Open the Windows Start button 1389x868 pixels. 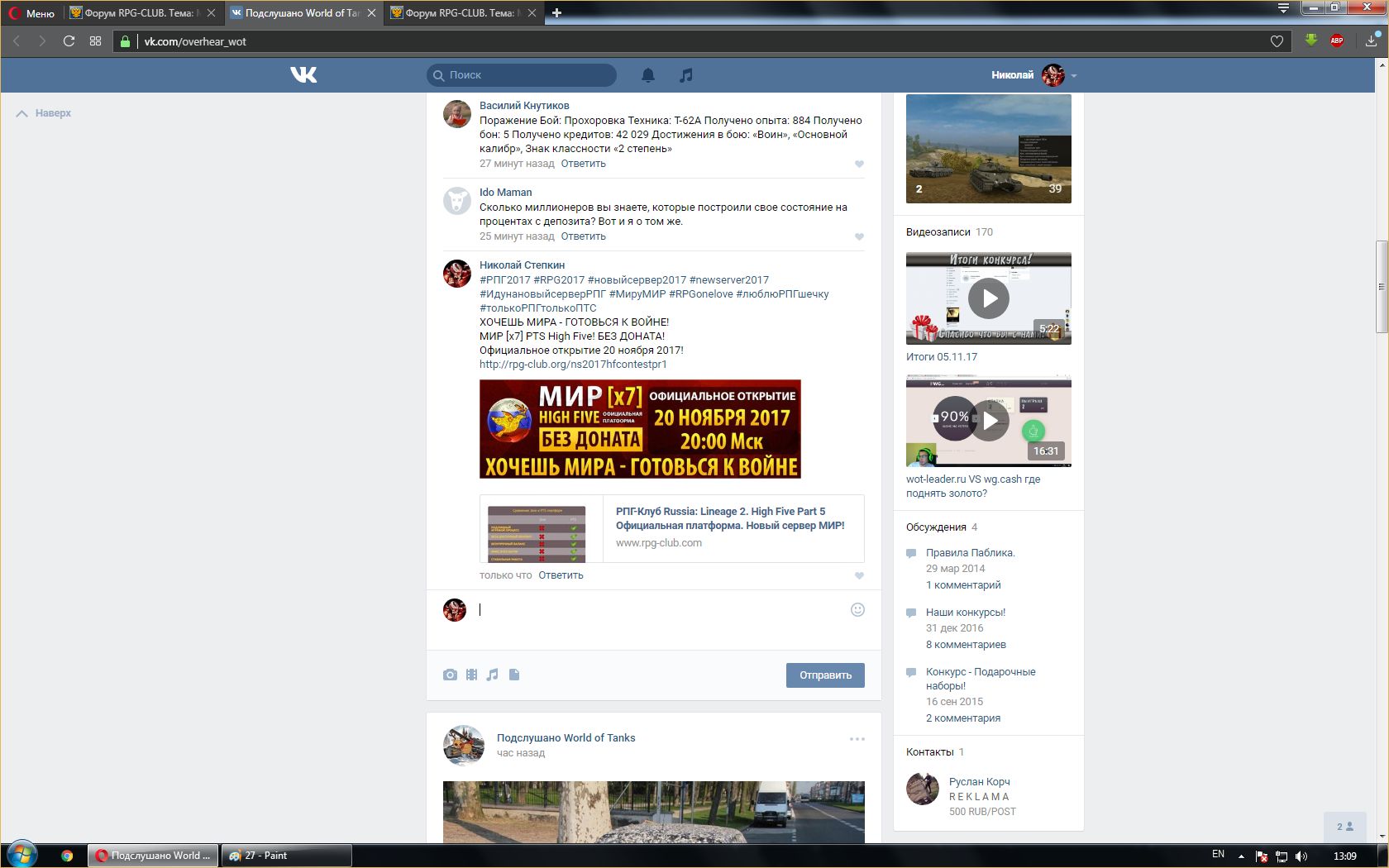pos(21,855)
